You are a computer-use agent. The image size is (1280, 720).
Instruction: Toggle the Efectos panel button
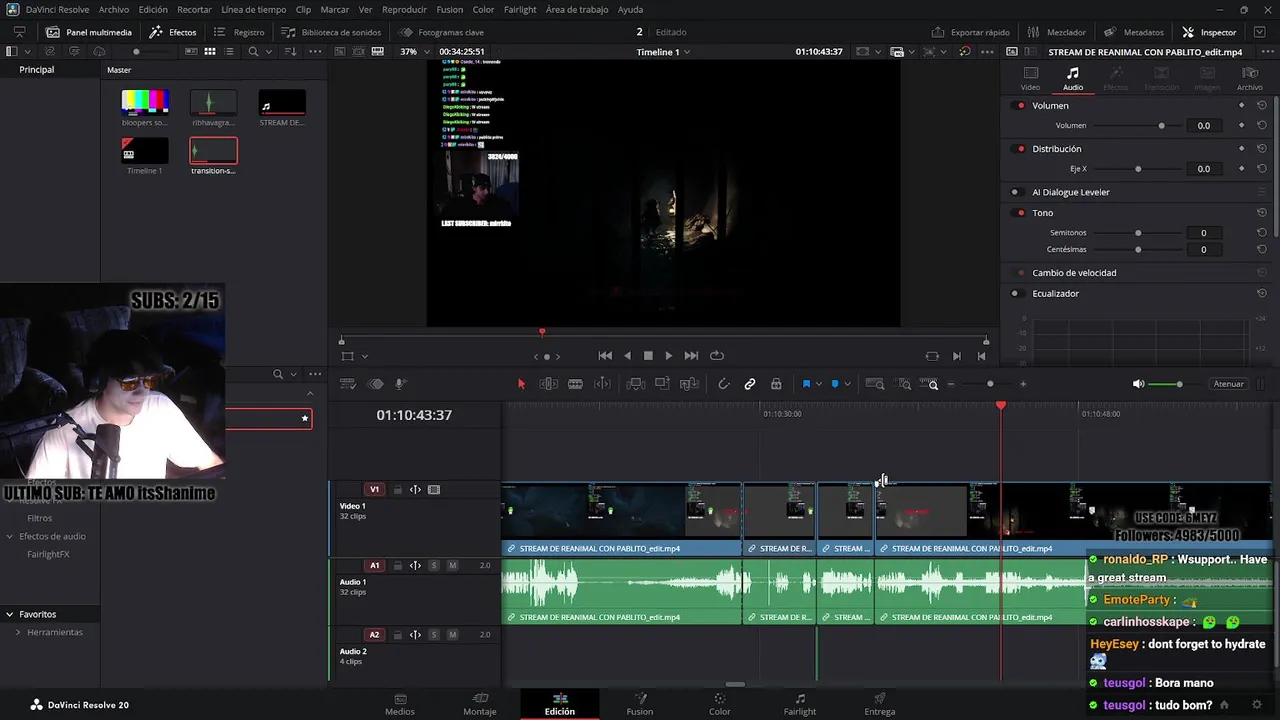[x=173, y=32]
